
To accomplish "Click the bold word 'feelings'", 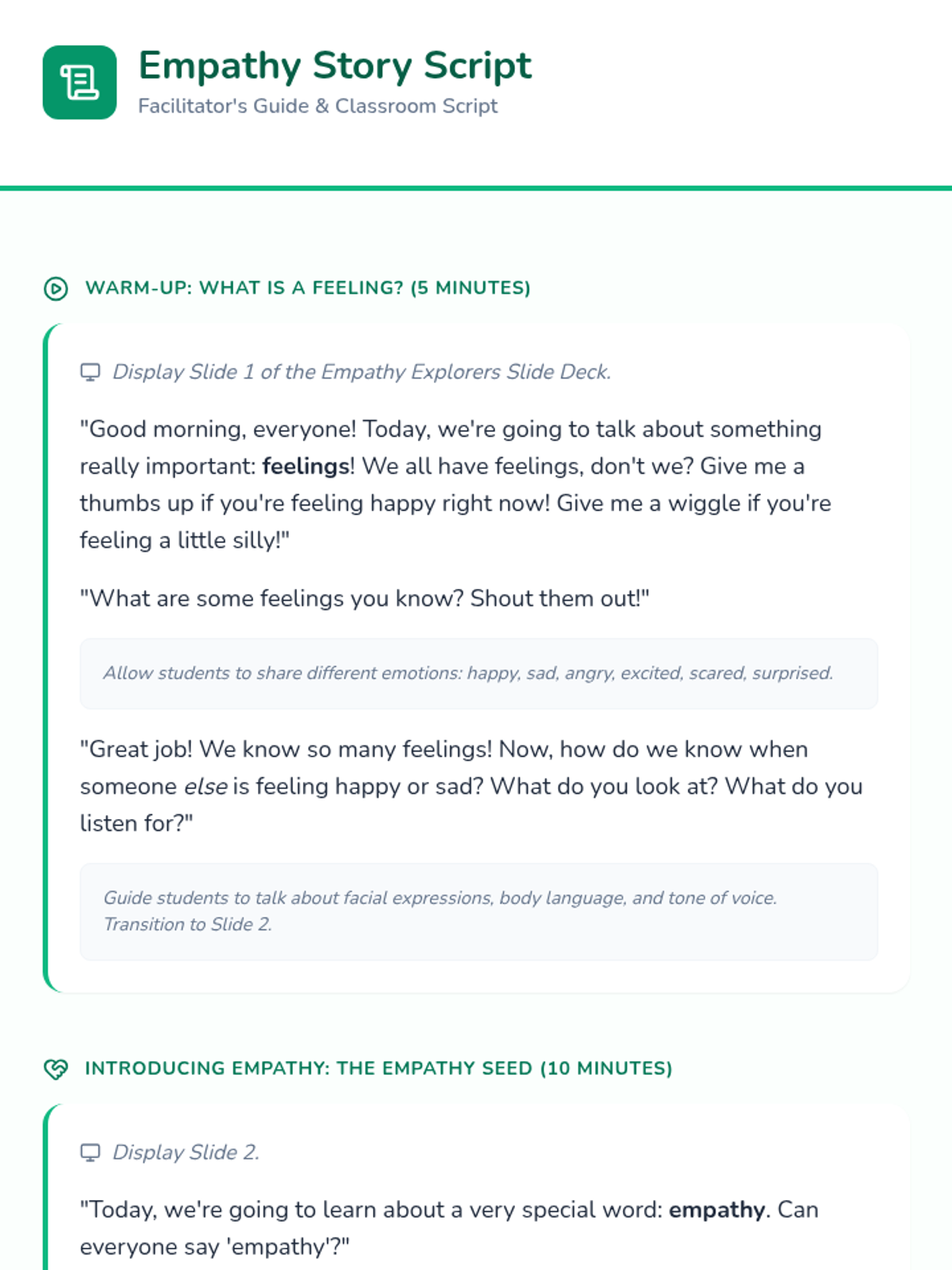I will pyautogui.click(x=305, y=466).
